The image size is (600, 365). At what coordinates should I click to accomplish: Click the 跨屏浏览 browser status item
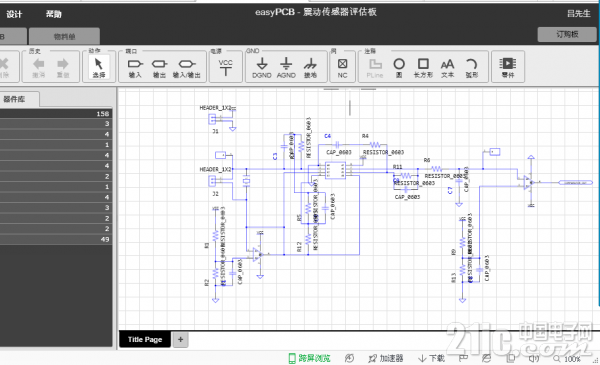(x=309, y=358)
